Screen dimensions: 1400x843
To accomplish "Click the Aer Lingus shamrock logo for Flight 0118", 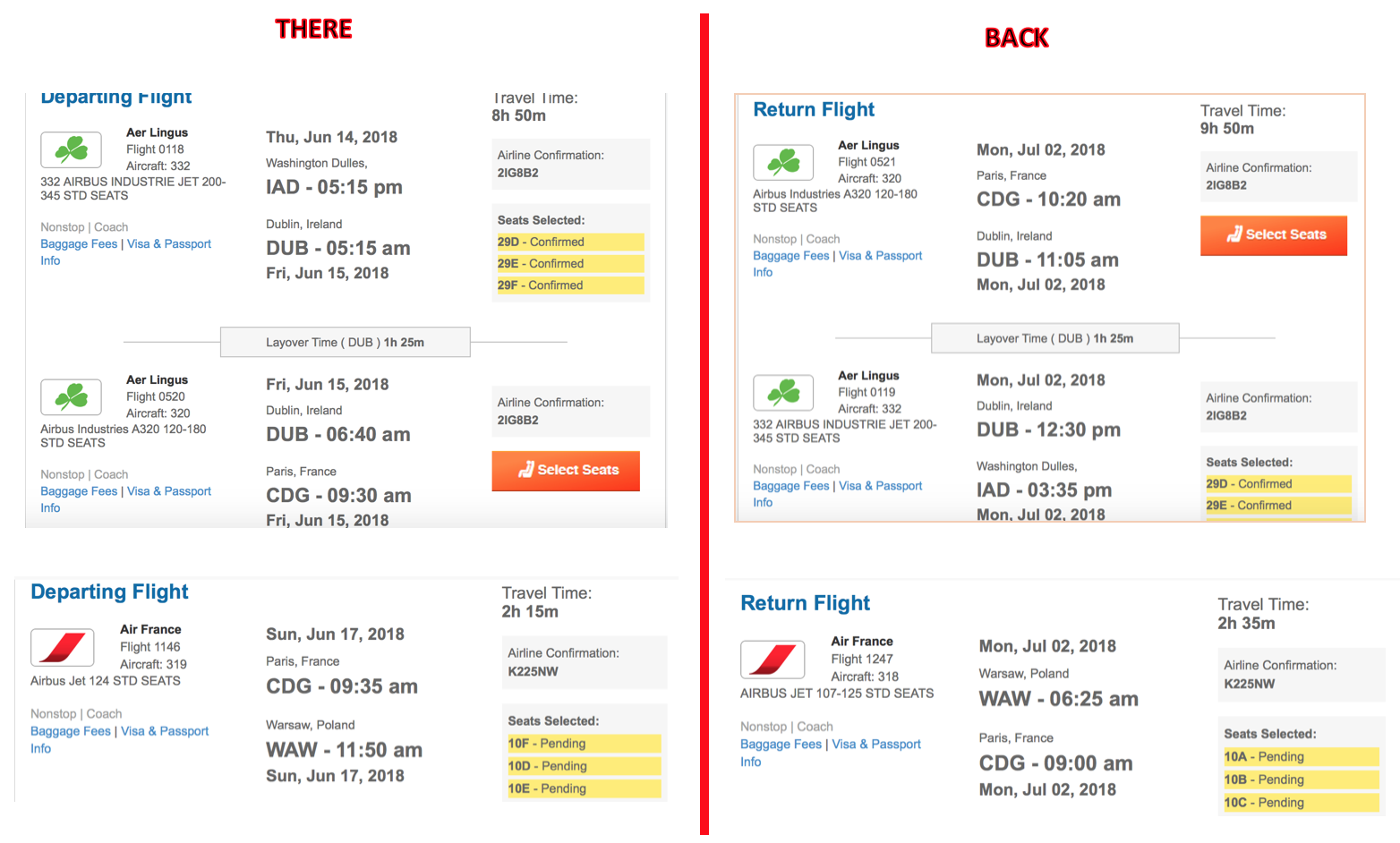I will [x=72, y=149].
